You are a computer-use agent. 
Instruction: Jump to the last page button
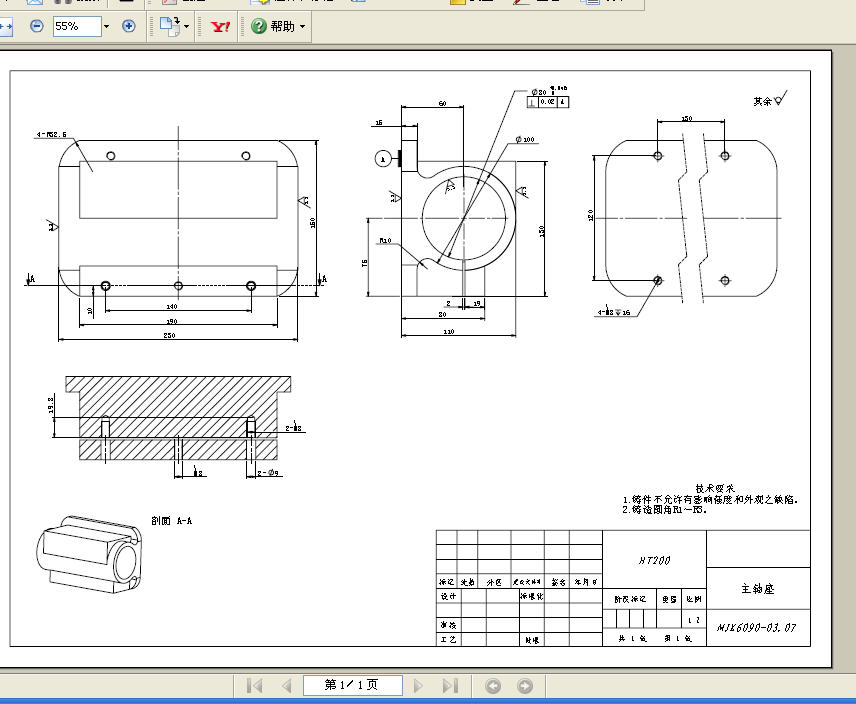pyautogui.click(x=450, y=685)
